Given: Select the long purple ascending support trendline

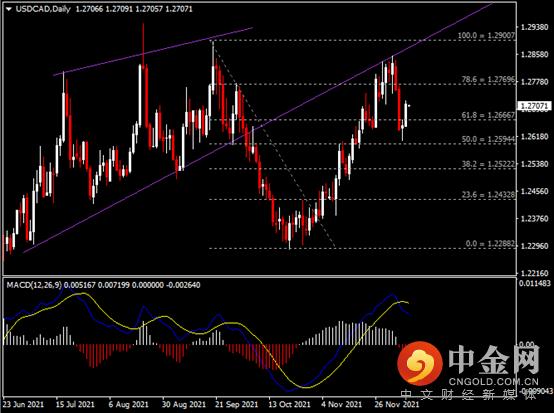Looking at the screenshot, I should coord(258,128).
